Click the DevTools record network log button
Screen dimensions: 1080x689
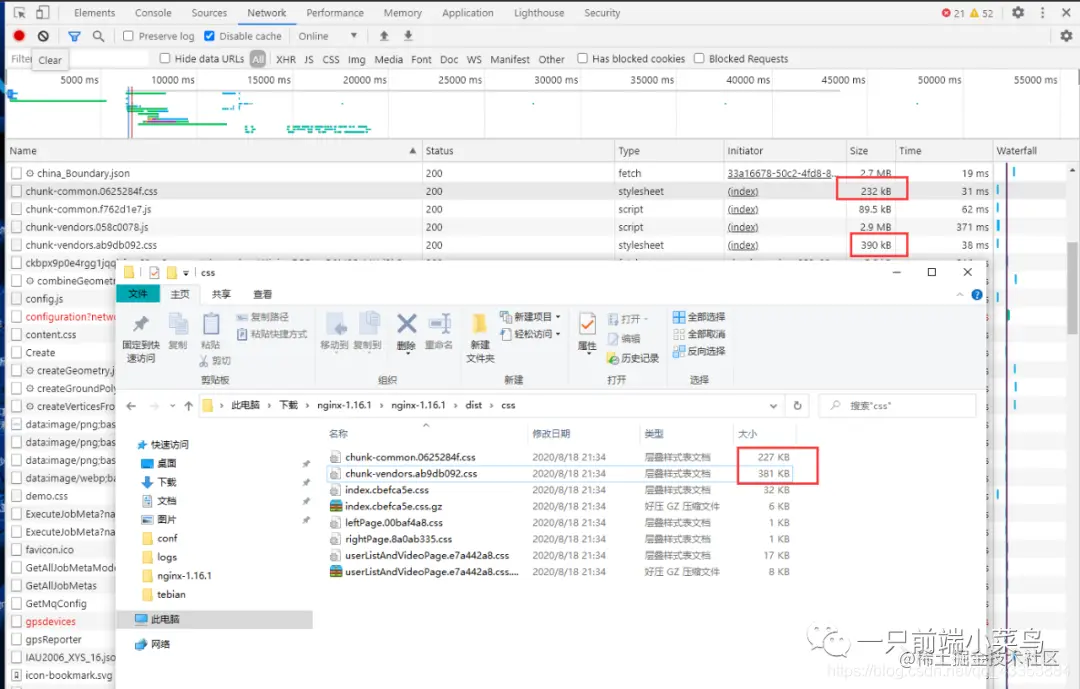coord(19,36)
